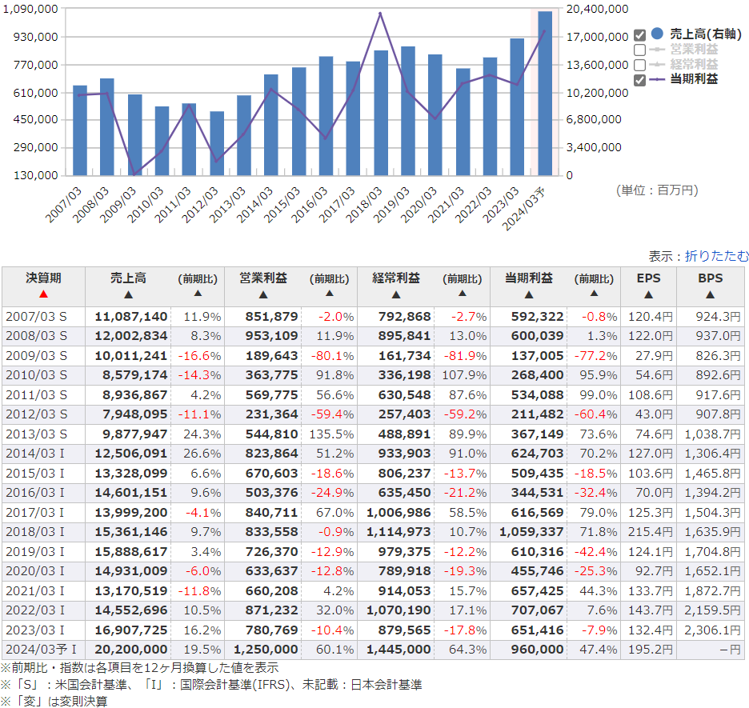Sort by BPS column arrow
This screenshot has height=708, width=749.
point(712,295)
